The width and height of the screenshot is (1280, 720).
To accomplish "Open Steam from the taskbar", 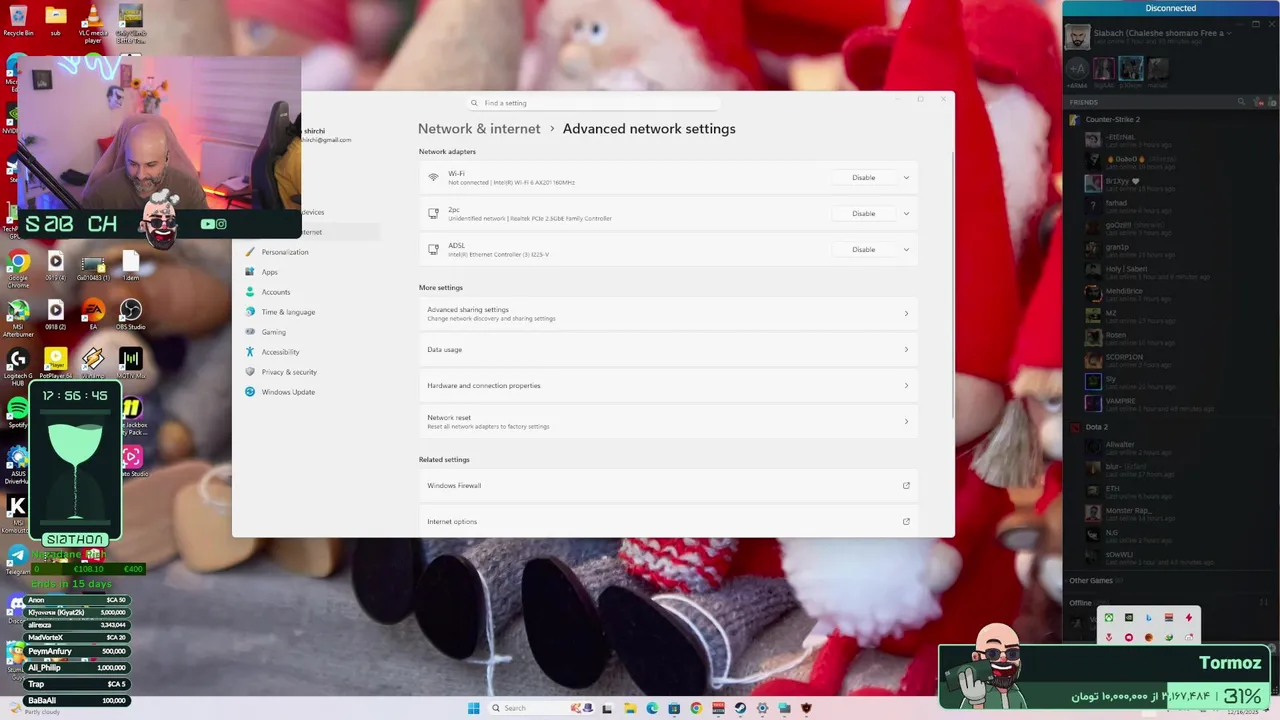I will pyautogui.click(x=740, y=708).
